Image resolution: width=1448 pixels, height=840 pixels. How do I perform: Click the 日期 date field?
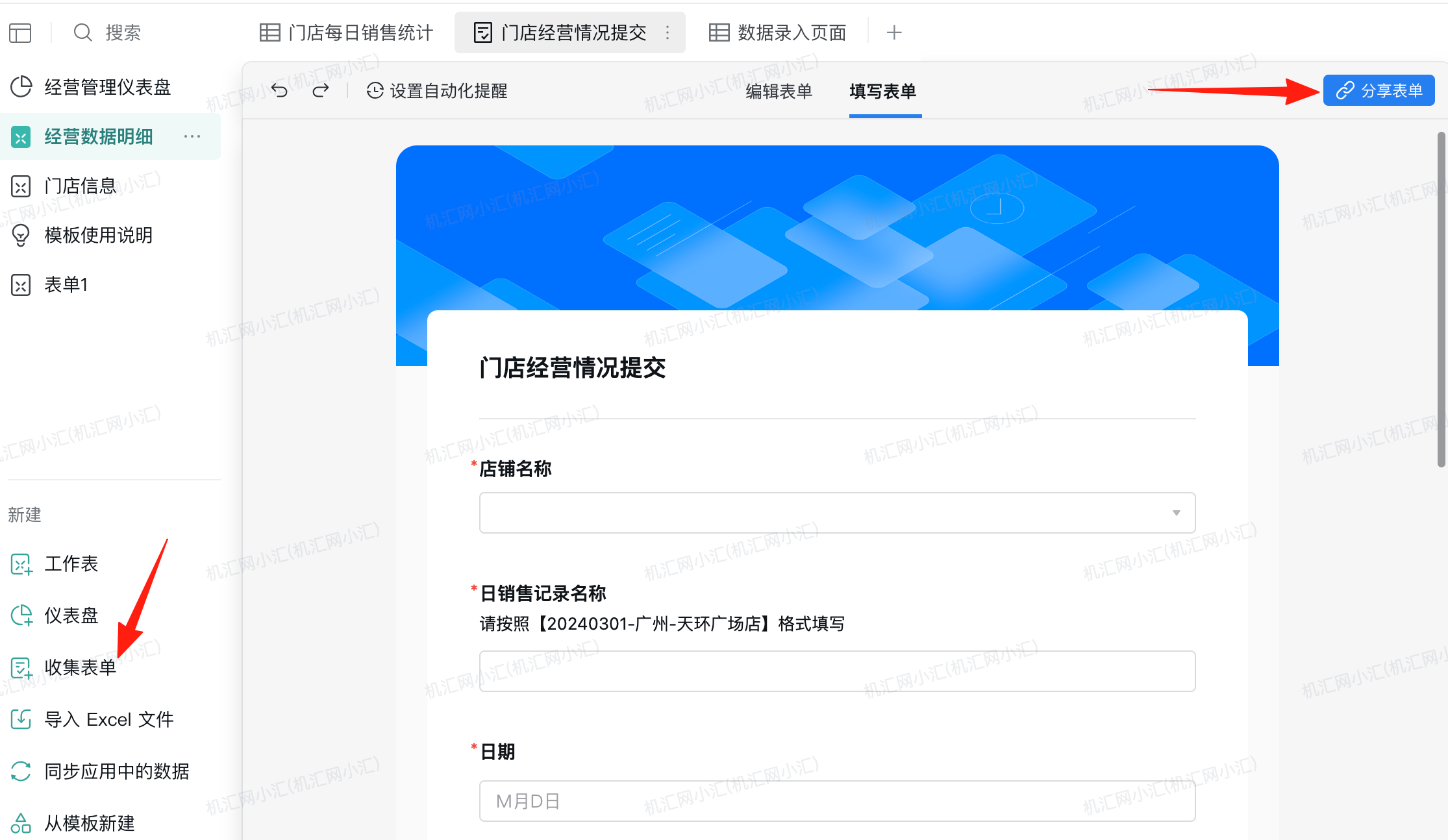[x=837, y=801]
